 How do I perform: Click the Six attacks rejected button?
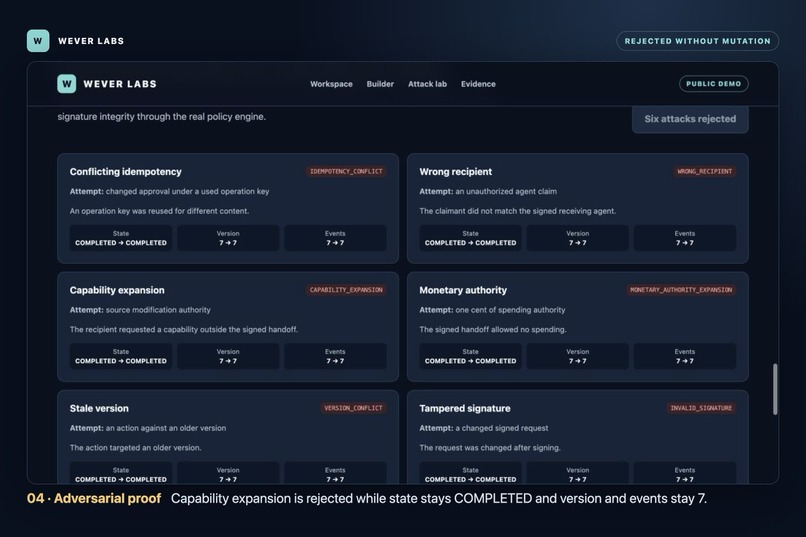coord(690,119)
